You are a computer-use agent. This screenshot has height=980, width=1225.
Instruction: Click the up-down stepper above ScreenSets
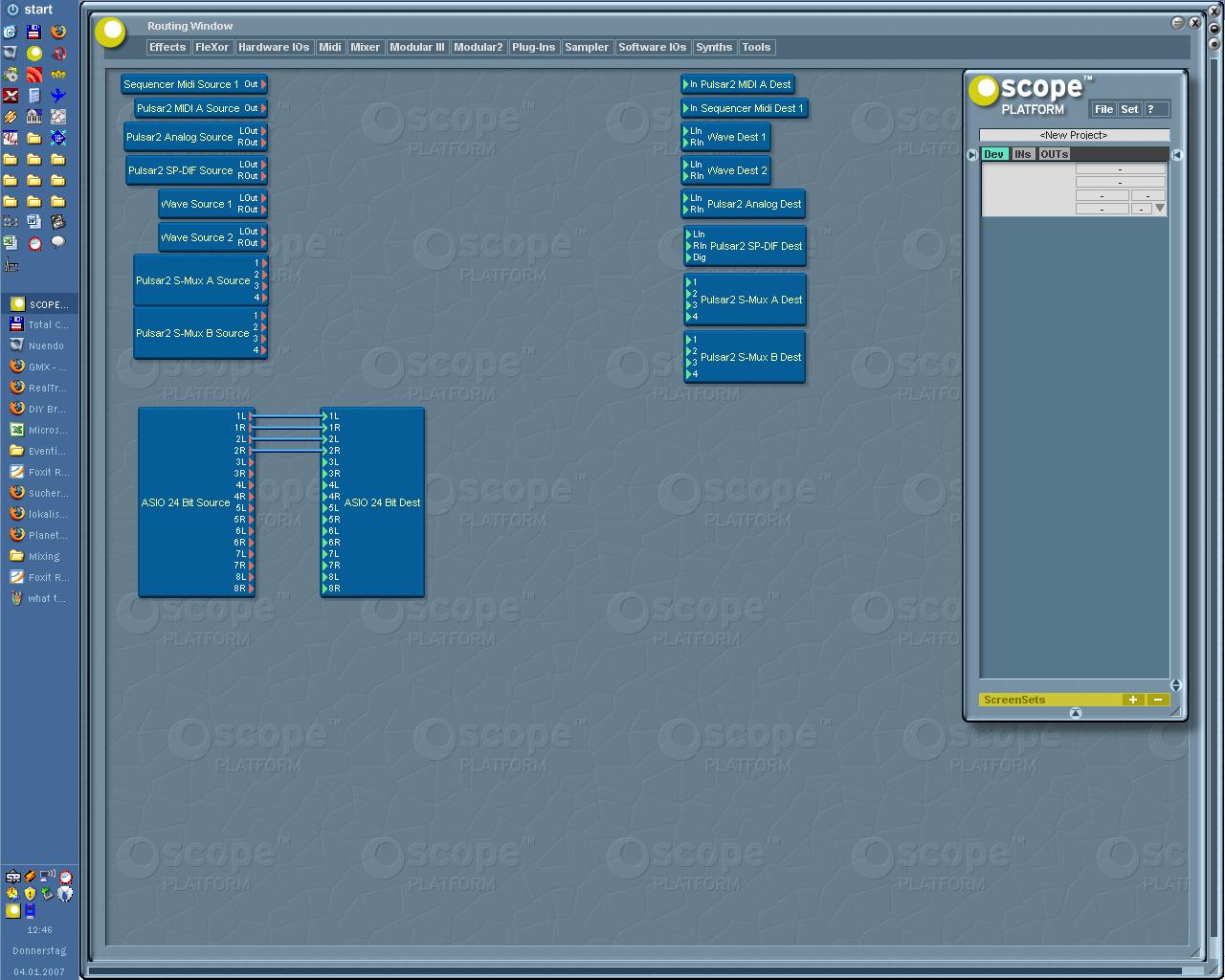click(x=1176, y=685)
